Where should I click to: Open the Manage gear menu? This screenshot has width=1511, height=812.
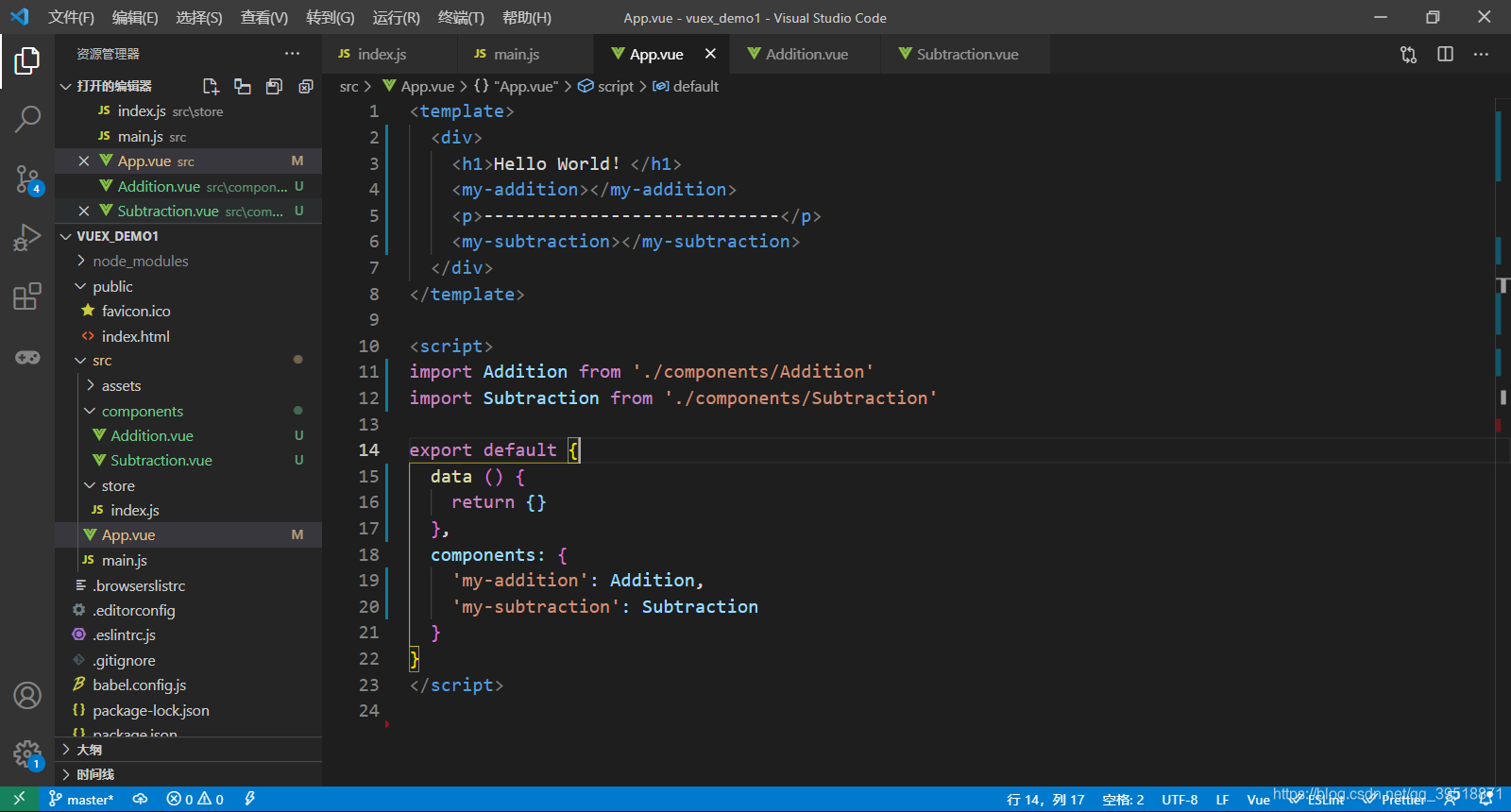[27, 753]
